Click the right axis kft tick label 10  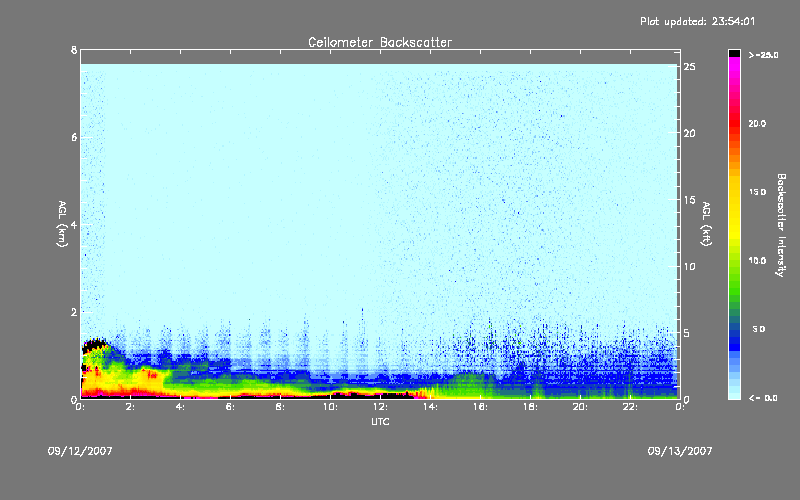(x=690, y=266)
